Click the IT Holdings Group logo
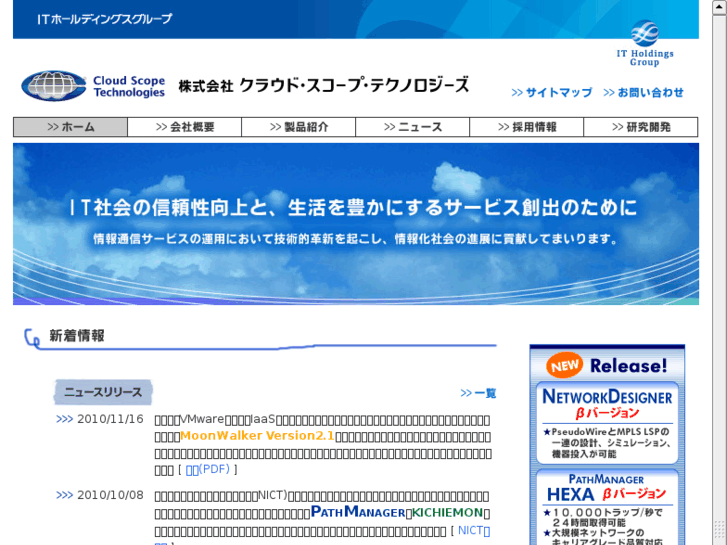The height and width of the screenshot is (545, 727). [644, 43]
